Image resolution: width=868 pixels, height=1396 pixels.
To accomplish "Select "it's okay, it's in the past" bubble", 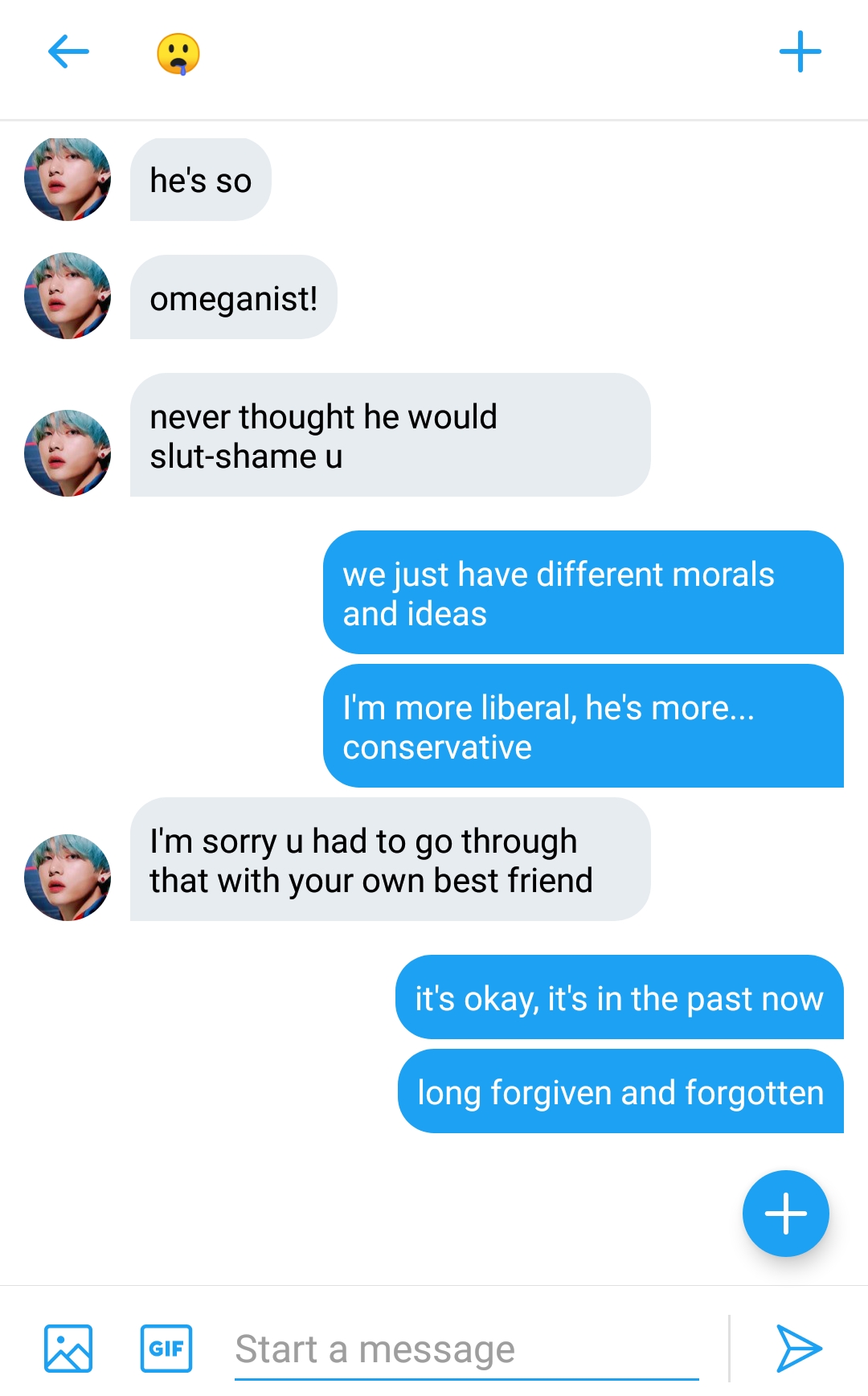I will coord(620,997).
